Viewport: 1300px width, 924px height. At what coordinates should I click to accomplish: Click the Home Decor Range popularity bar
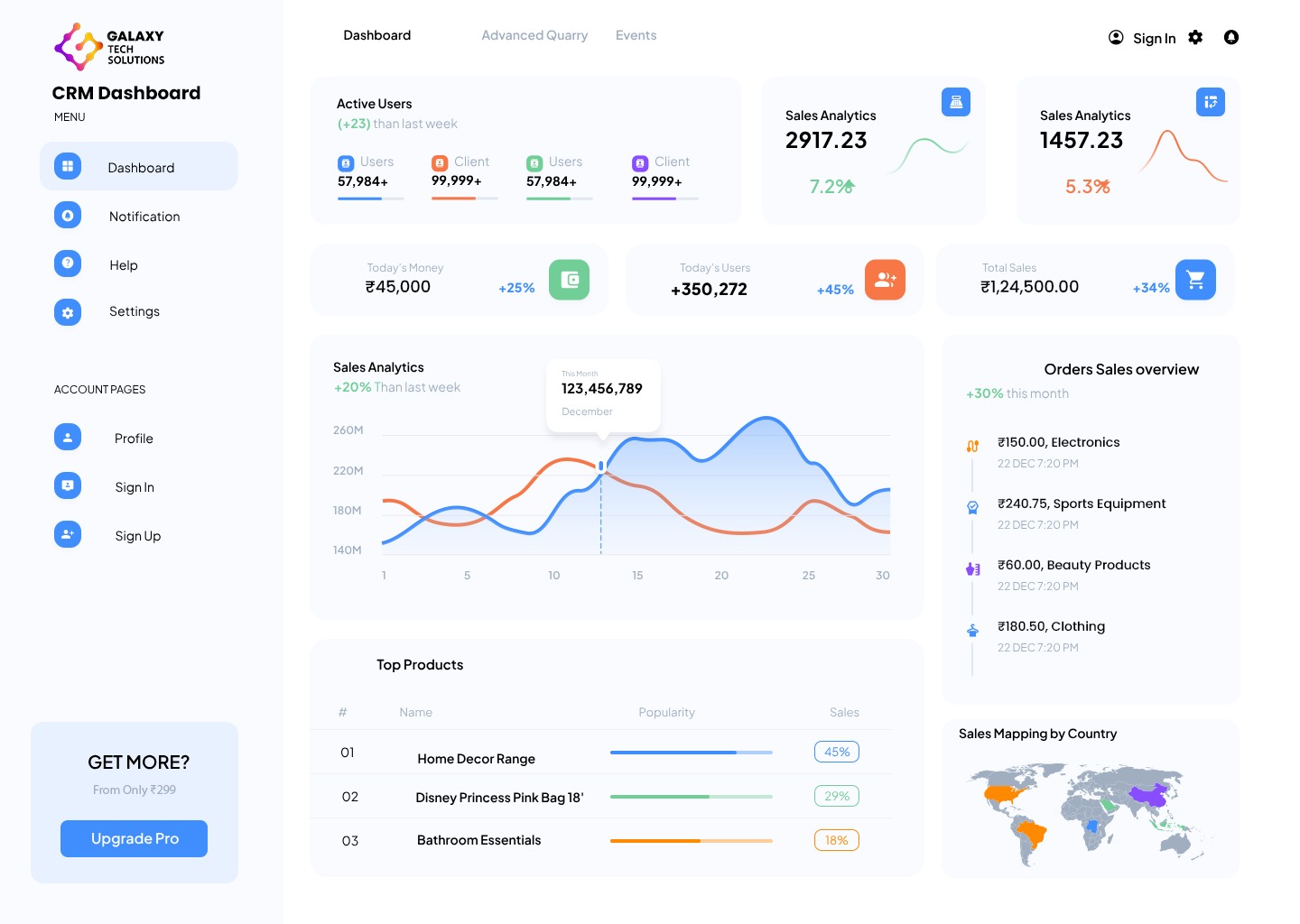691,753
